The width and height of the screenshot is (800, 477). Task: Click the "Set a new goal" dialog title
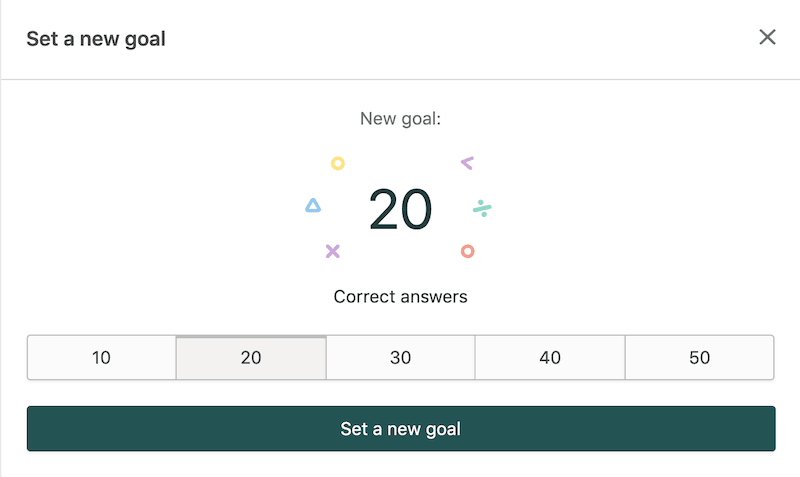96,39
